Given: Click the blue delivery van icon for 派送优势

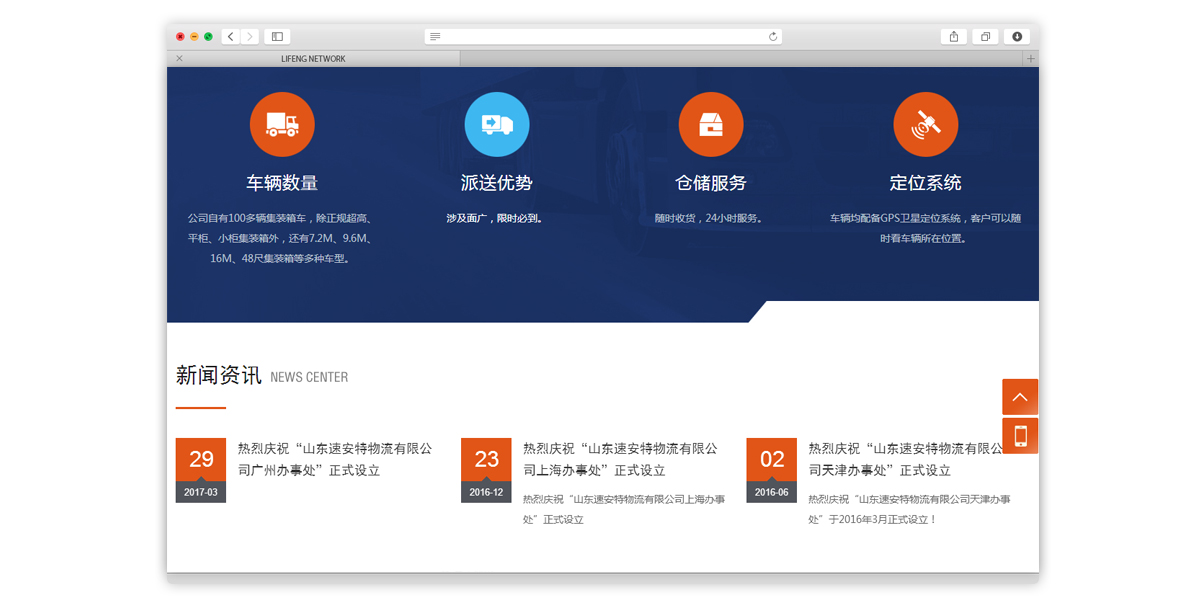Looking at the screenshot, I should (x=497, y=124).
